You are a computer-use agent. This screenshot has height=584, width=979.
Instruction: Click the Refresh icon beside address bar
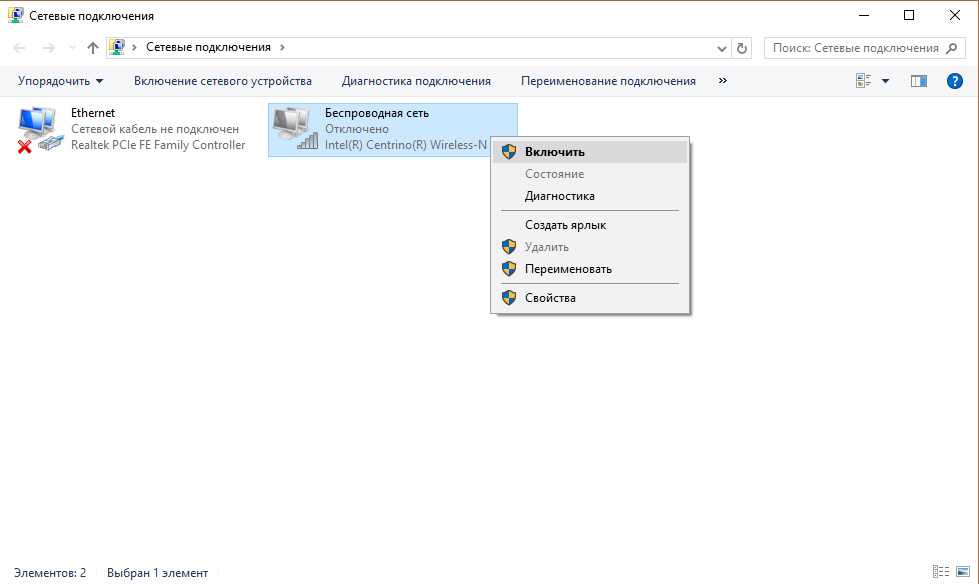coord(742,48)
